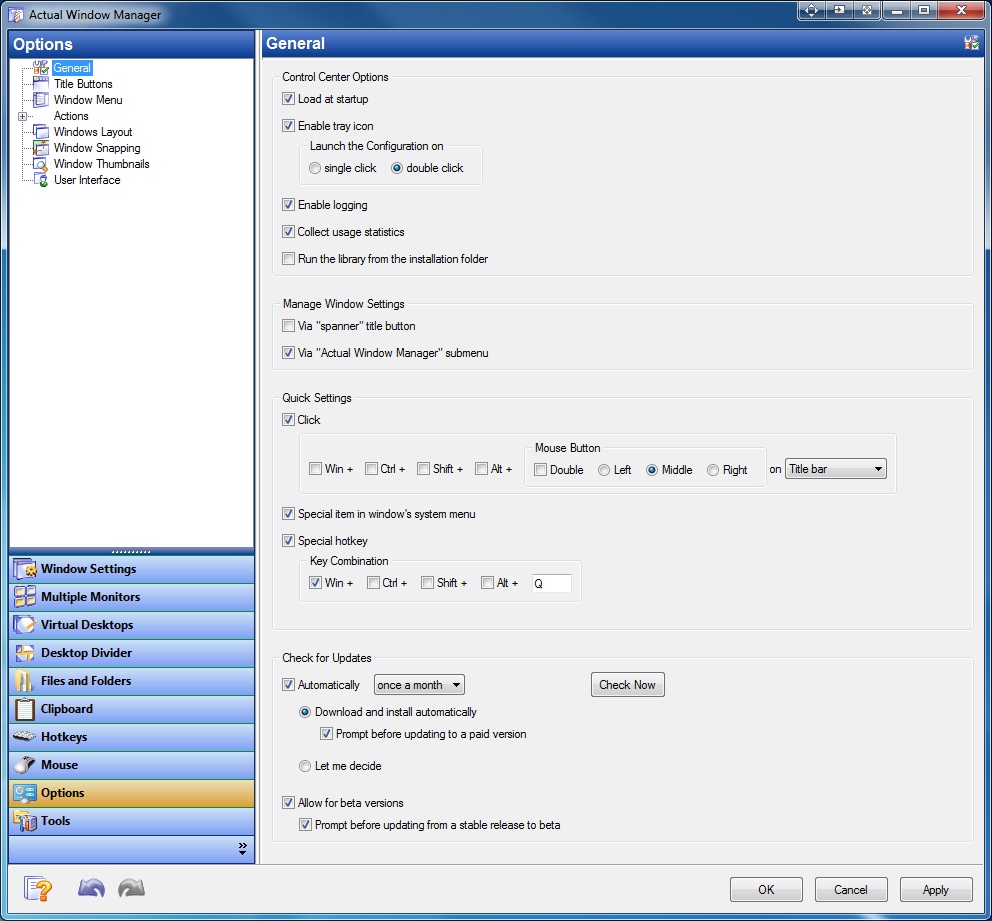Select the Right mouse button radio

tap(713, 470)
